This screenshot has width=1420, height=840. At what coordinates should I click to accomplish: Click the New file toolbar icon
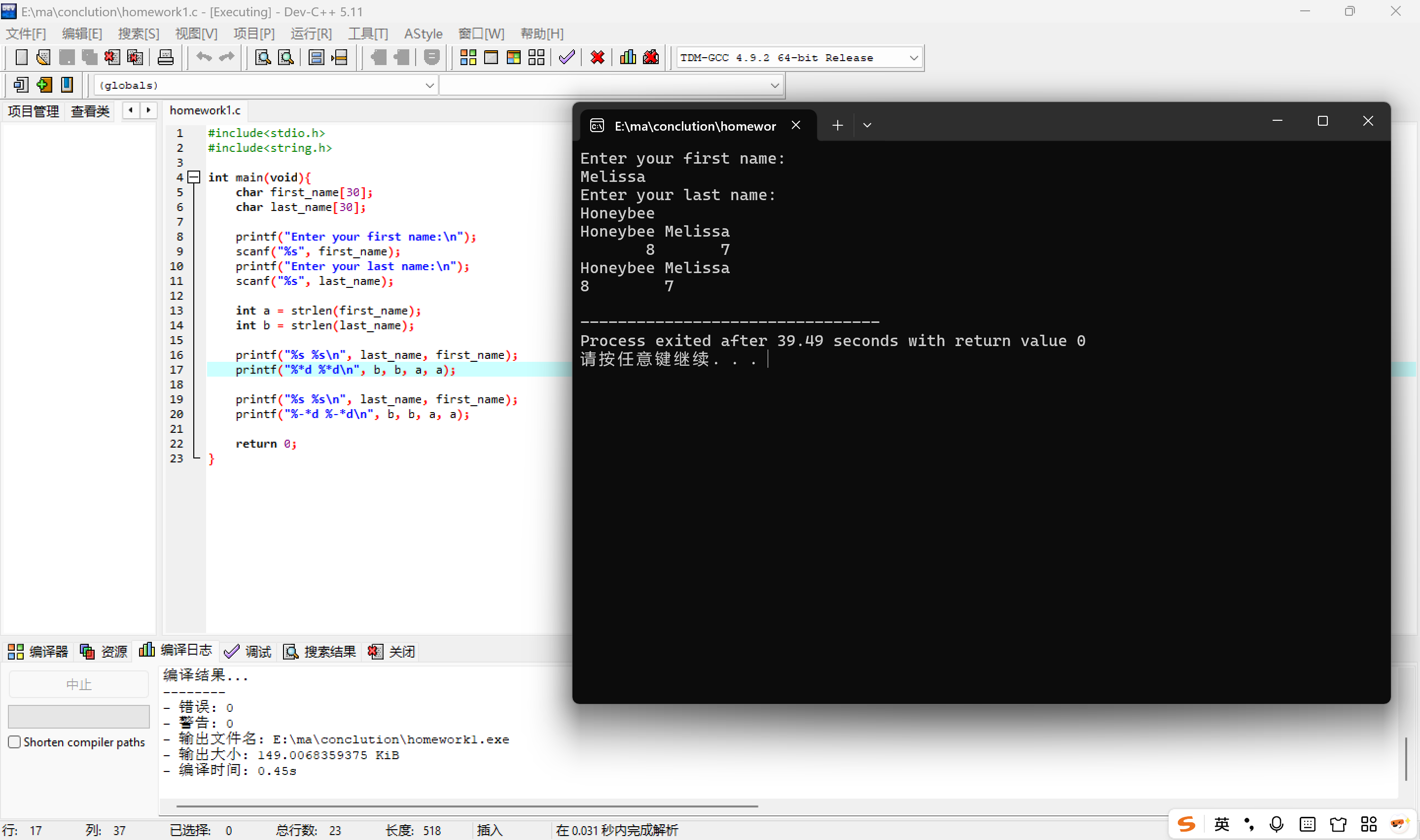pyautogui.click(x=21, y=57)
